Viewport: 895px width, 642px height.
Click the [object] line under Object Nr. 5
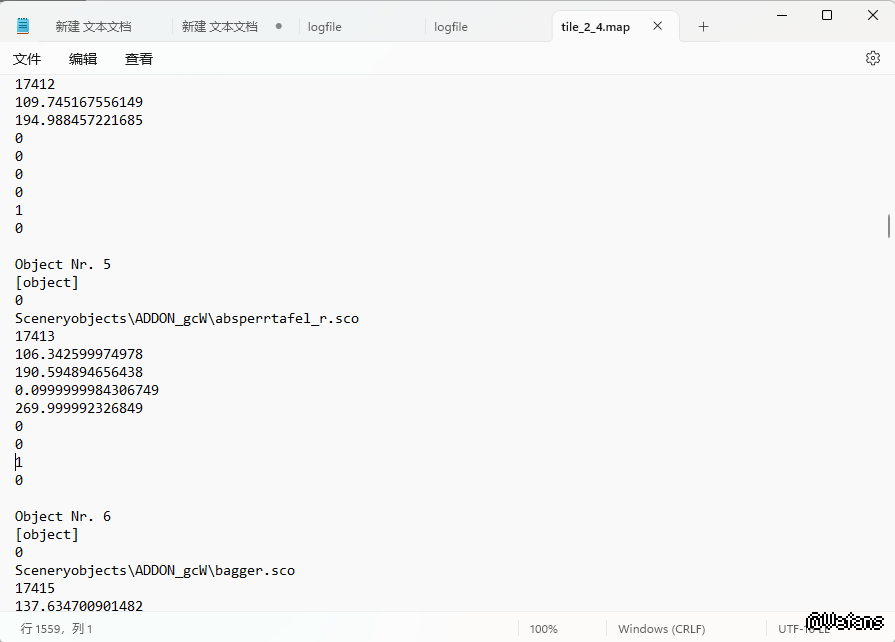click(x=47, y=282)
